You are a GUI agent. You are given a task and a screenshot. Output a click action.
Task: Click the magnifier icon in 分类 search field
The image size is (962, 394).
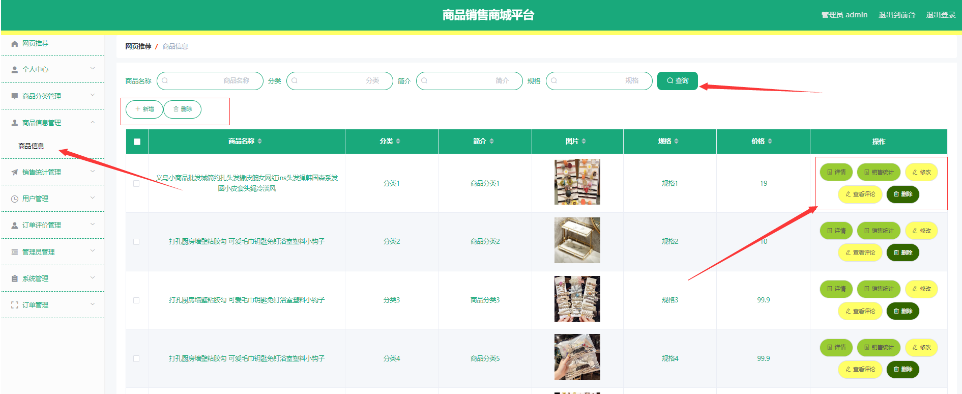294,80
